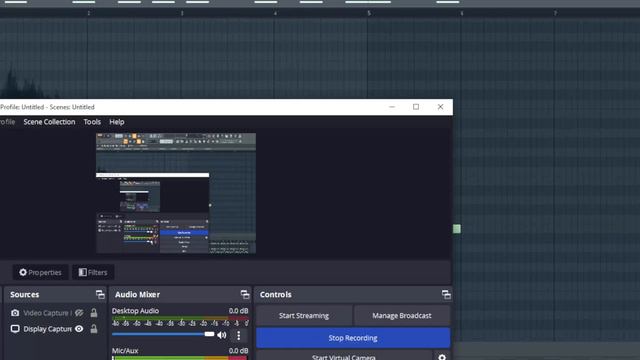Toggle lock on Video Capture source
The image size is (640, 360).
94,313
